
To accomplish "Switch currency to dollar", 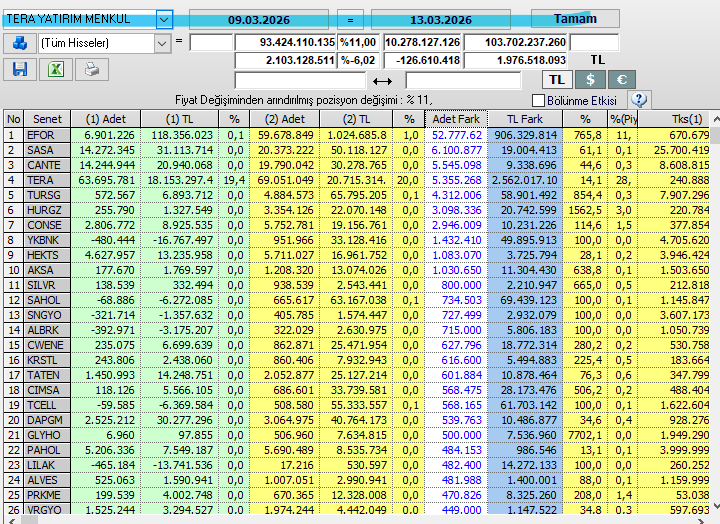I will (x=590, y=79).
